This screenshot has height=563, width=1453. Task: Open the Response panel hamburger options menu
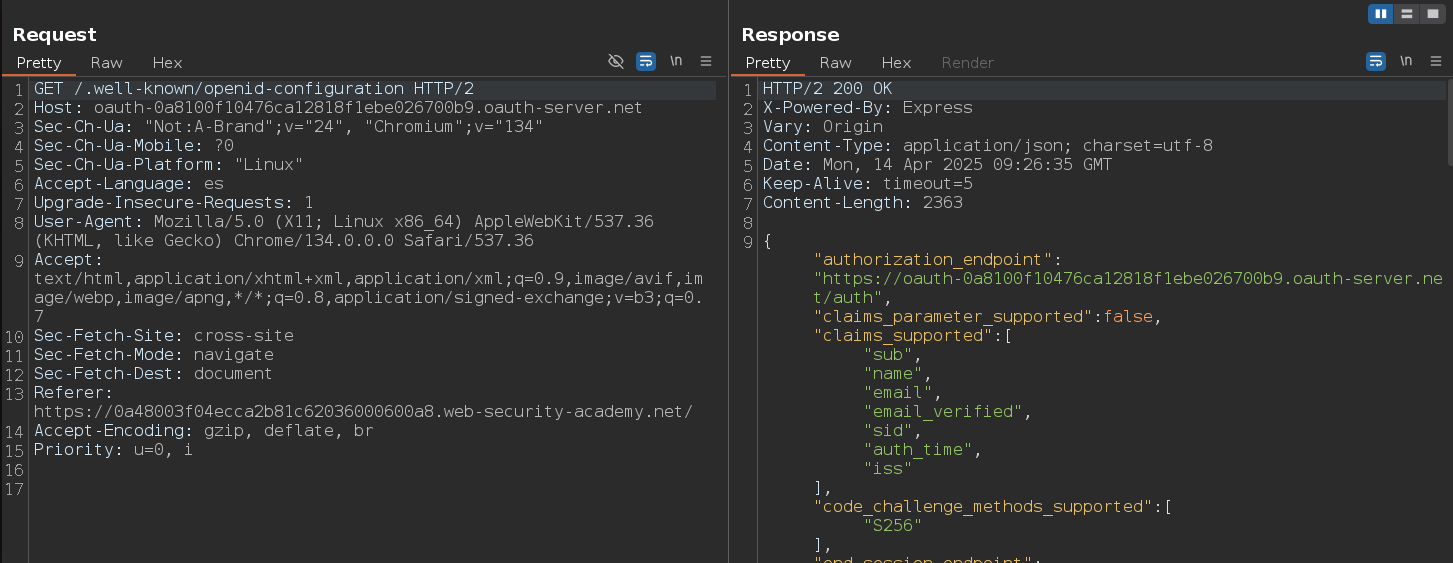(x=1436, y=62)
